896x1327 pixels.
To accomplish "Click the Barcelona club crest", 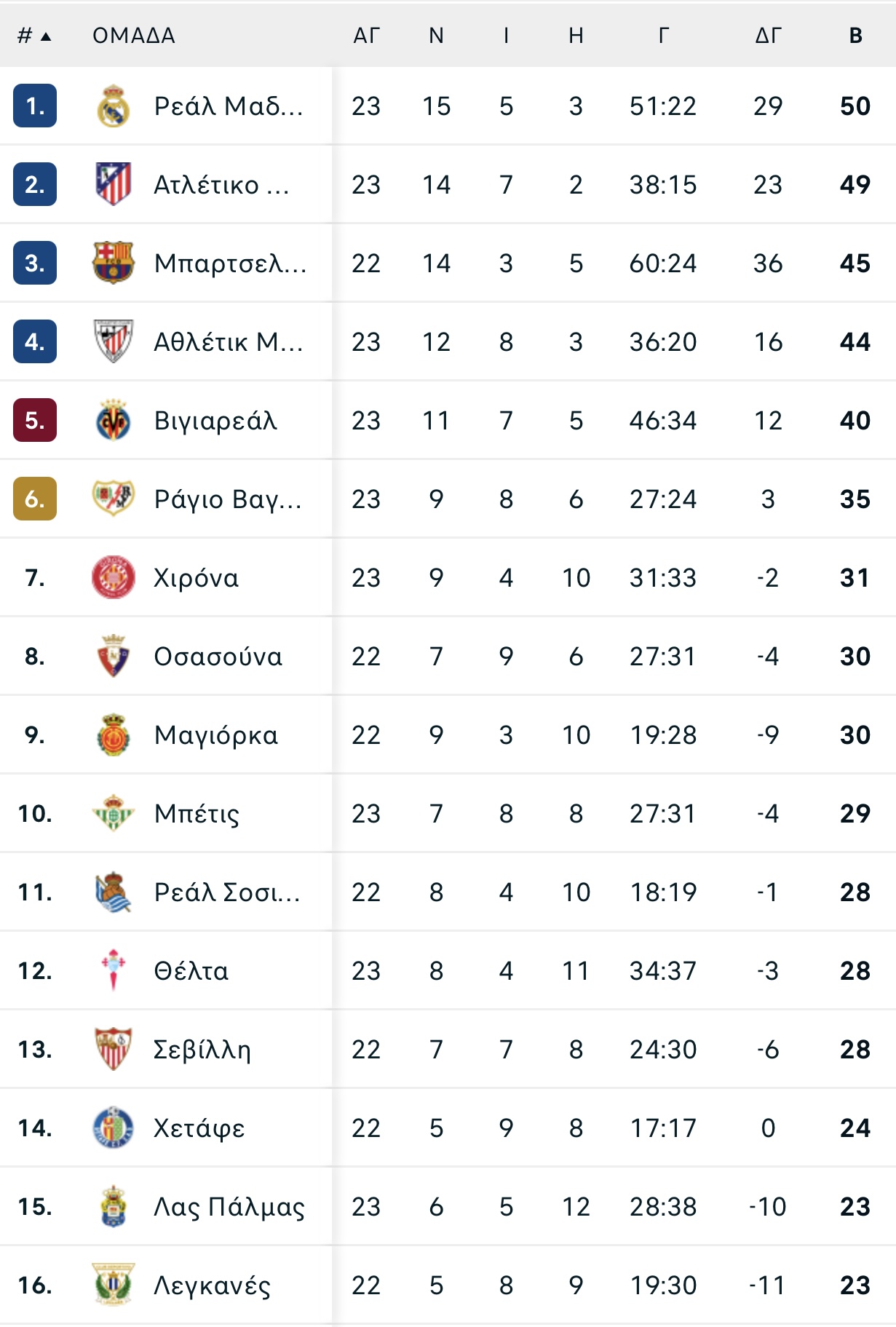I will click(x=114, y=263).
